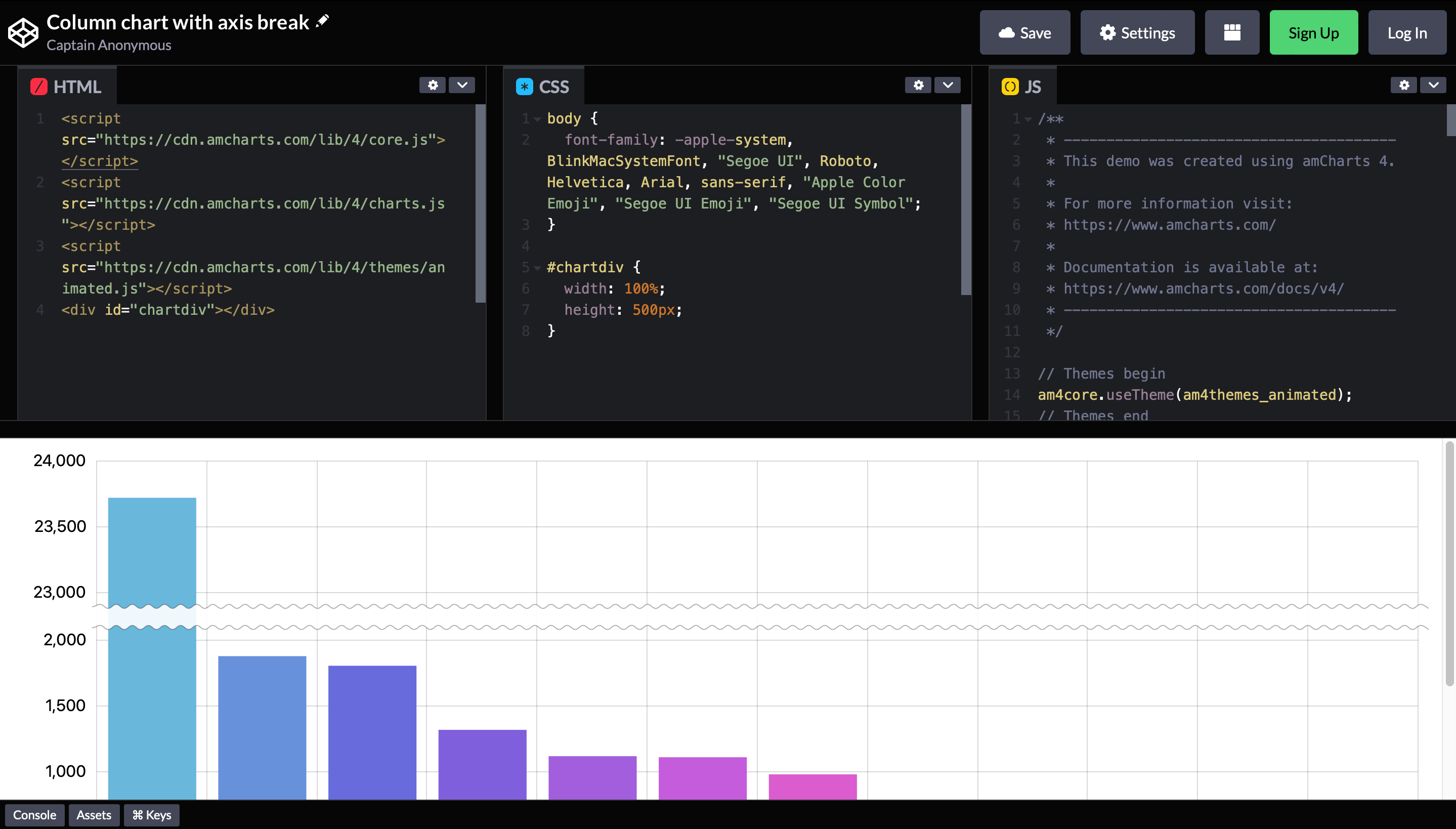
Task: Click the fourth purple chart column
Action: (x=483, y=765)
